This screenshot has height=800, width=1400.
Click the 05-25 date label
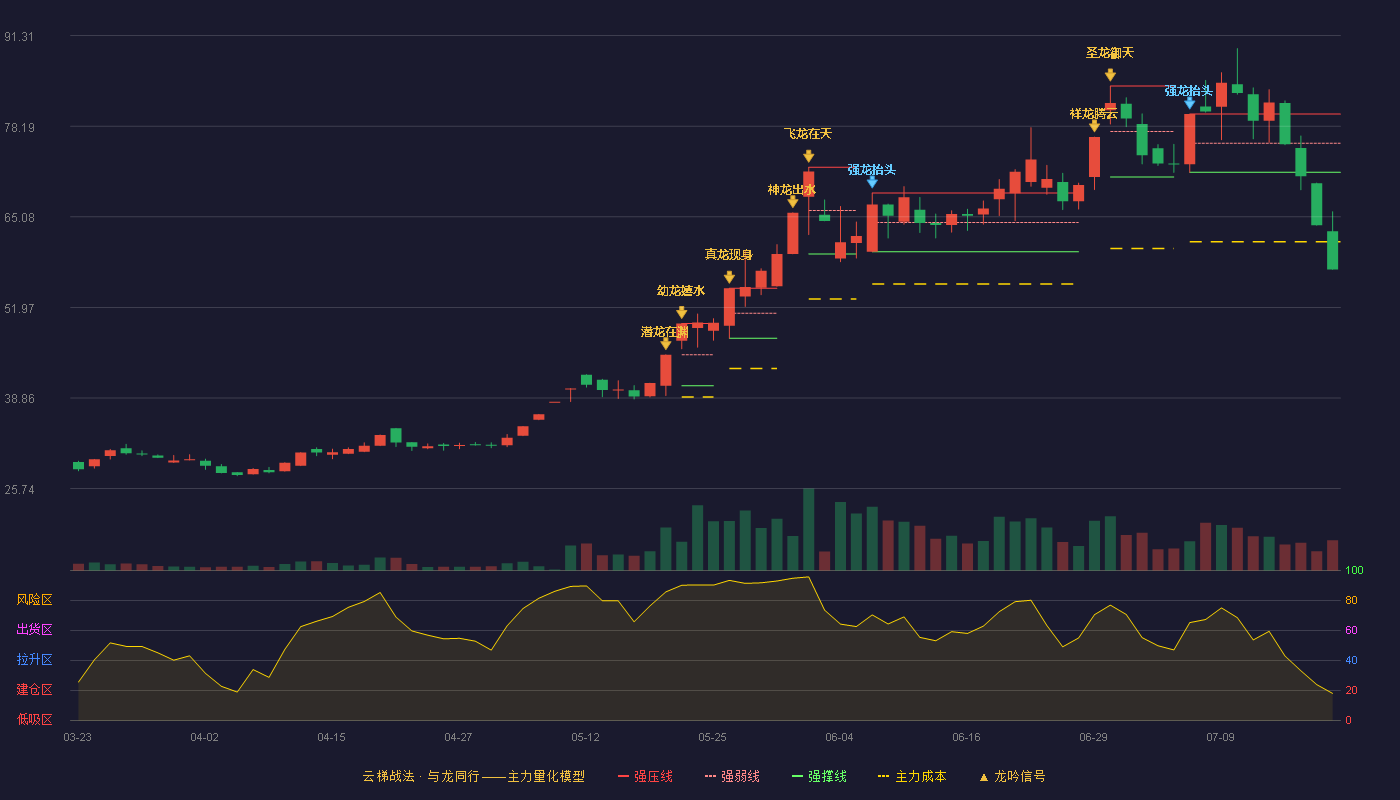[712, 737]
